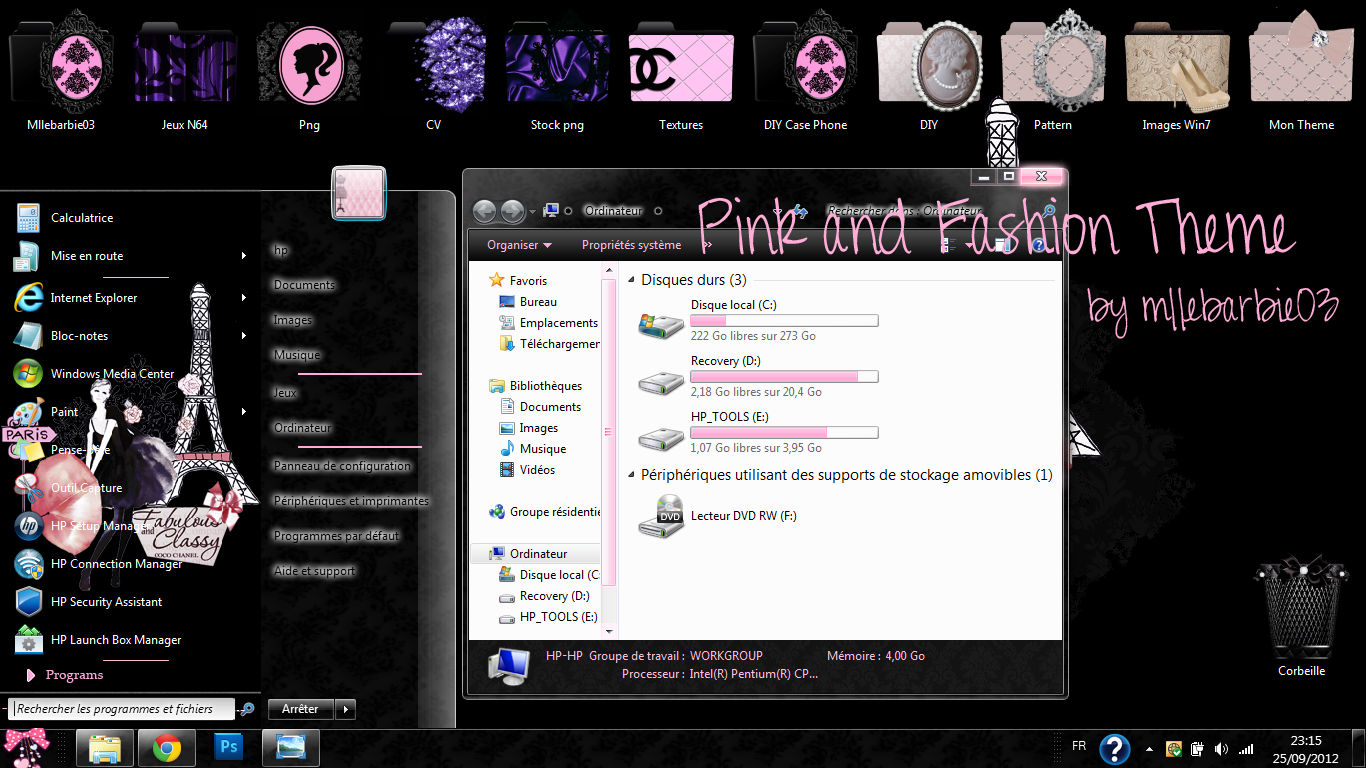Collapse the Disques durs section header

pyautogui.click(x=633, y=280)
